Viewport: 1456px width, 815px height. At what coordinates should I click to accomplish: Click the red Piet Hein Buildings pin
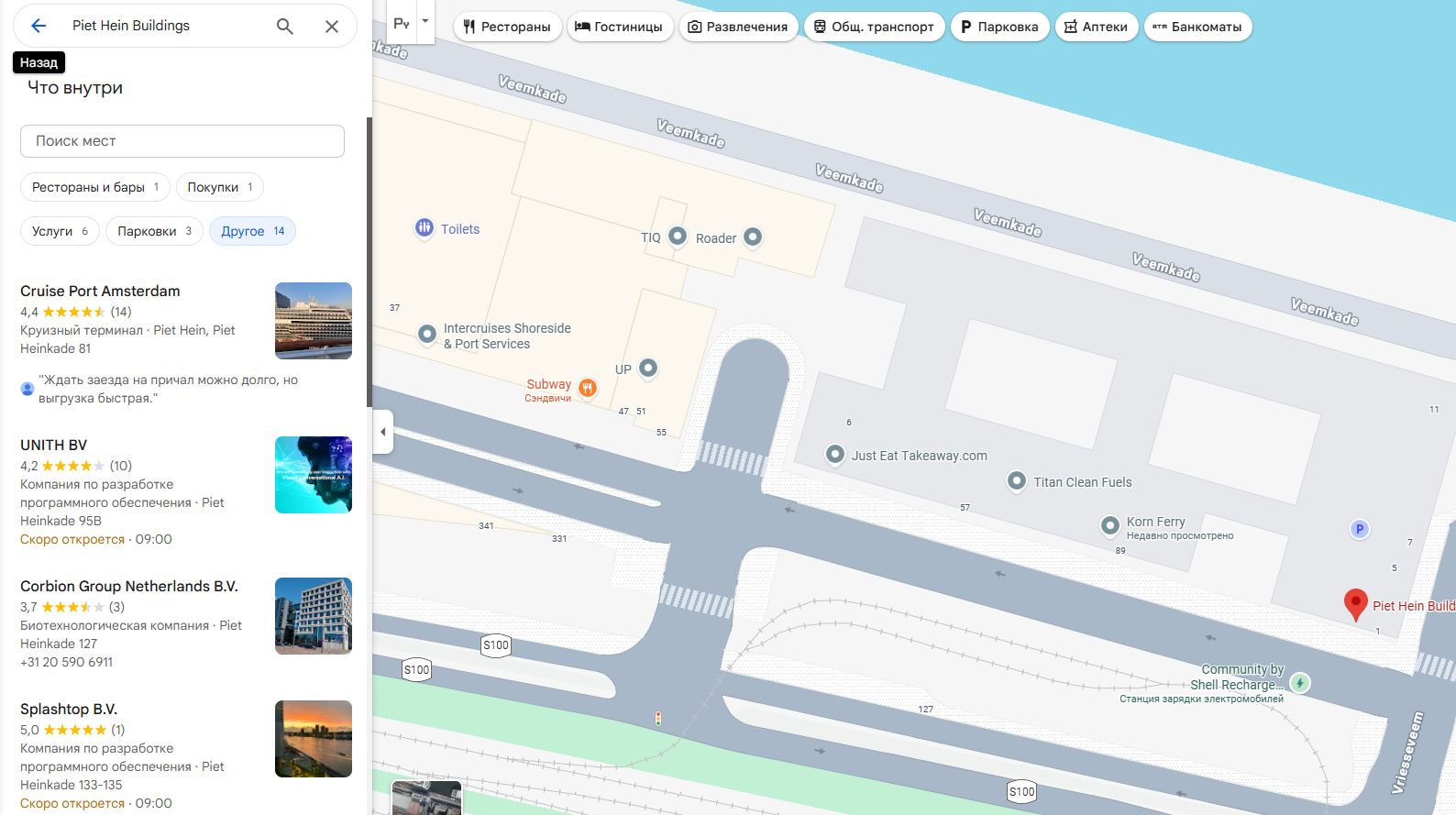click(x=1355, y=604)
